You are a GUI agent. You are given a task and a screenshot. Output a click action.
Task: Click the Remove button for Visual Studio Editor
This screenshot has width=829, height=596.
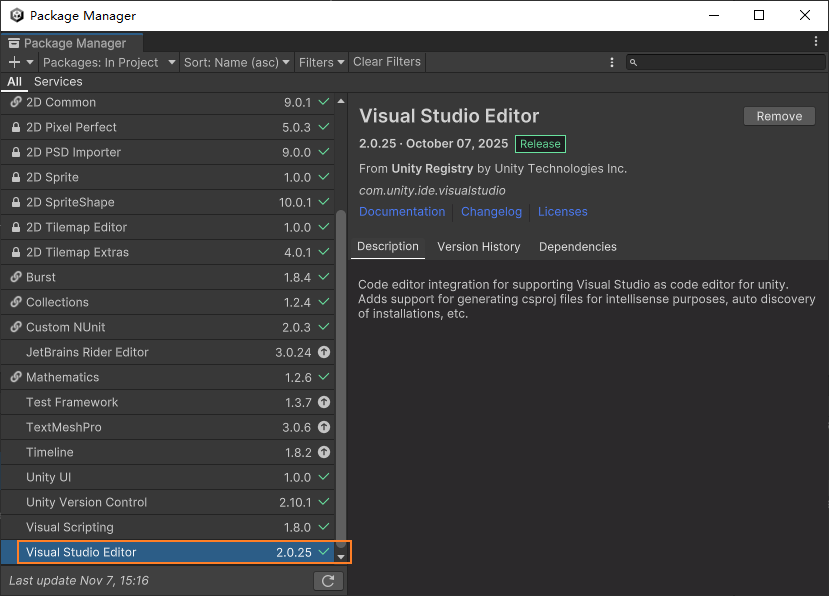pyautogui.click(x=779, y=116)
